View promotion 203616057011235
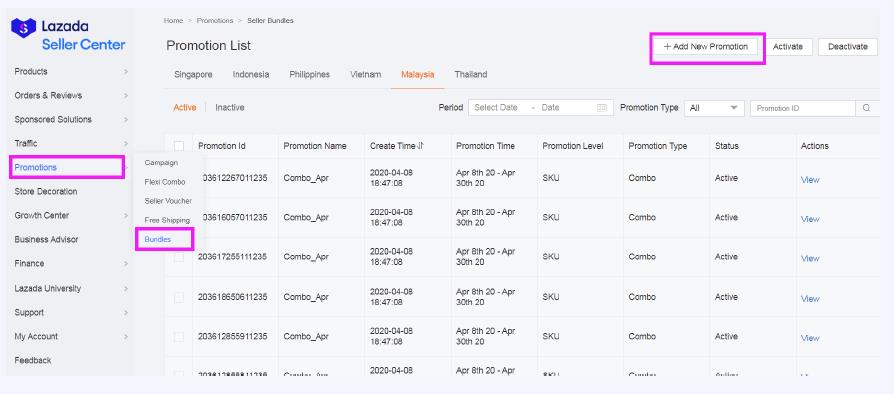894x394 pixels. (810, 219)
